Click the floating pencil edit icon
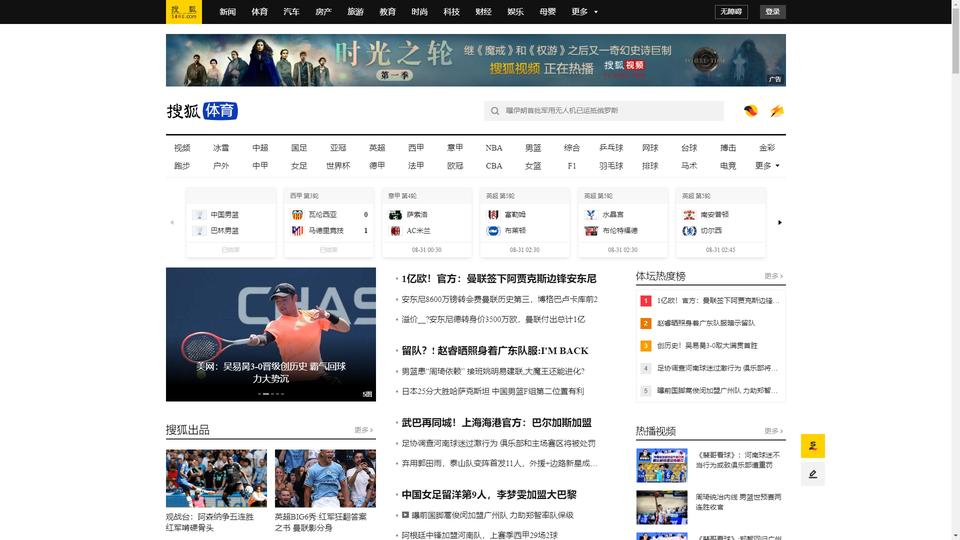 (x=812, y=474)
